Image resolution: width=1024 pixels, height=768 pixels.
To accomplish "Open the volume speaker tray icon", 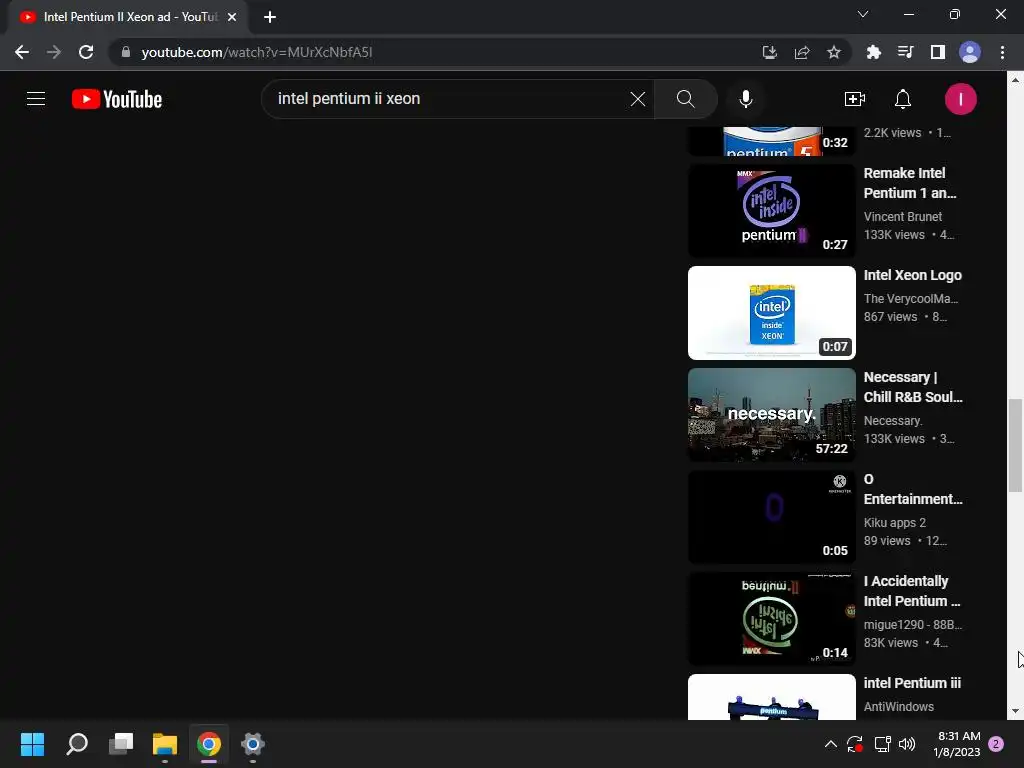I will point(907,744).
